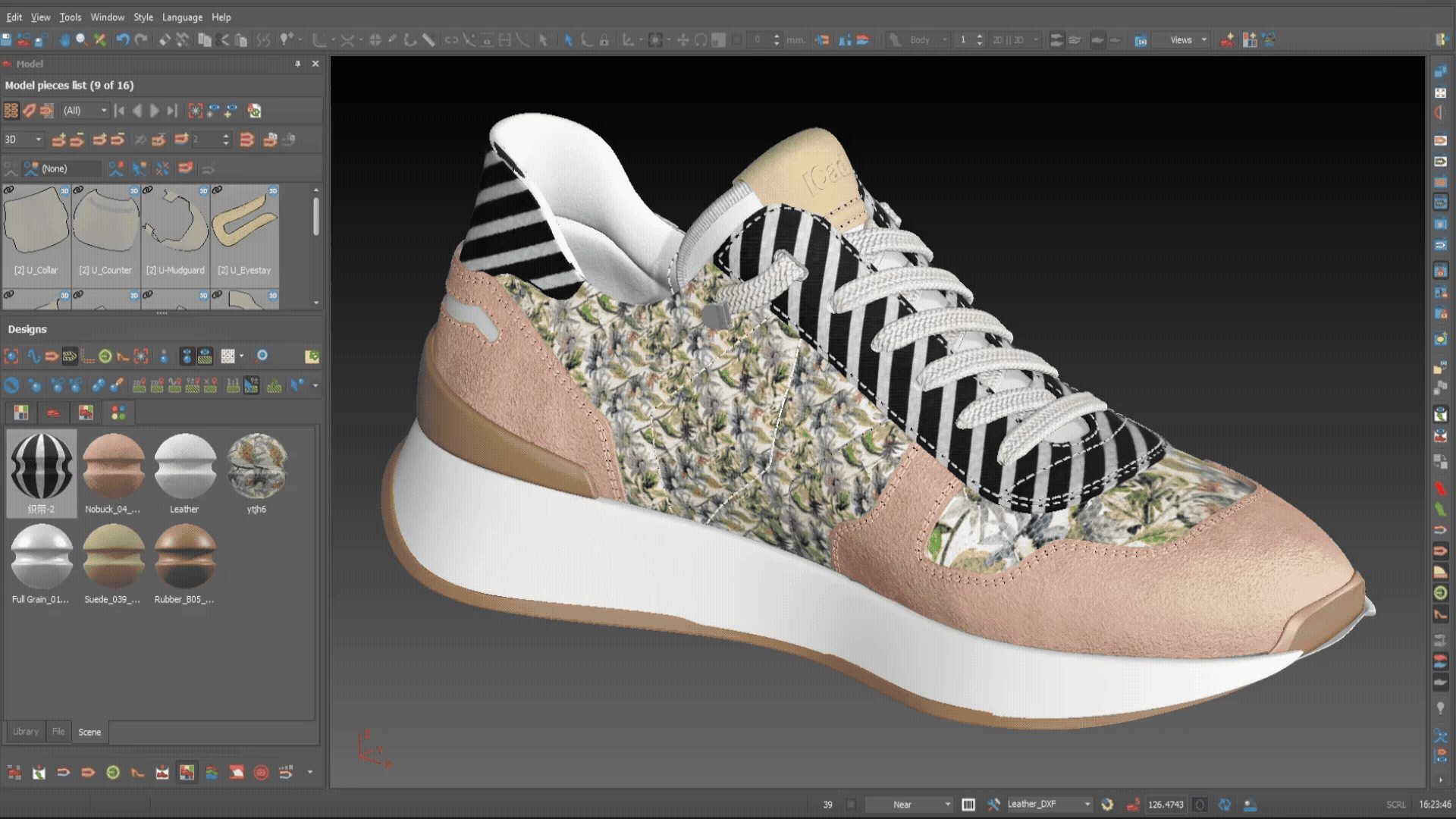Click the pan hand tool icon
Viewport: 1456px width, 819px height.
click(x=65, y=40)
